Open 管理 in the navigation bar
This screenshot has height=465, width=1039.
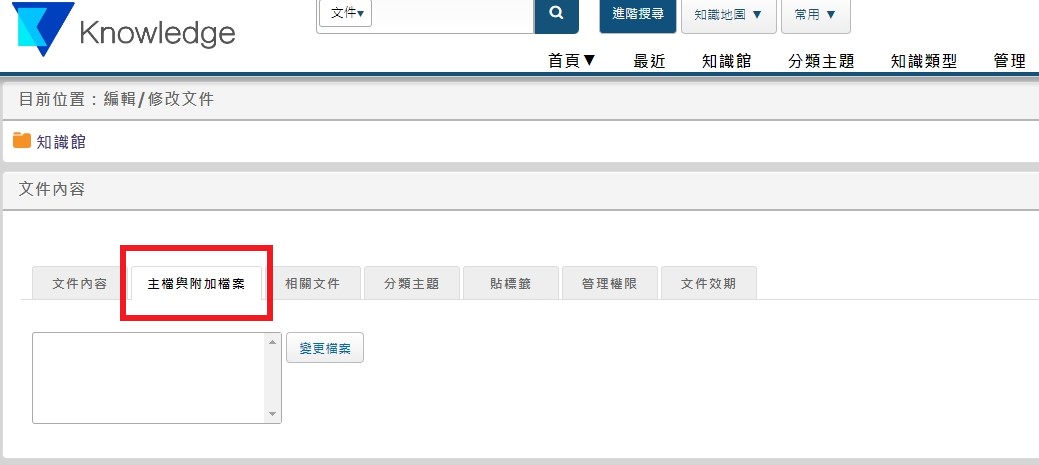(1010, 62)
